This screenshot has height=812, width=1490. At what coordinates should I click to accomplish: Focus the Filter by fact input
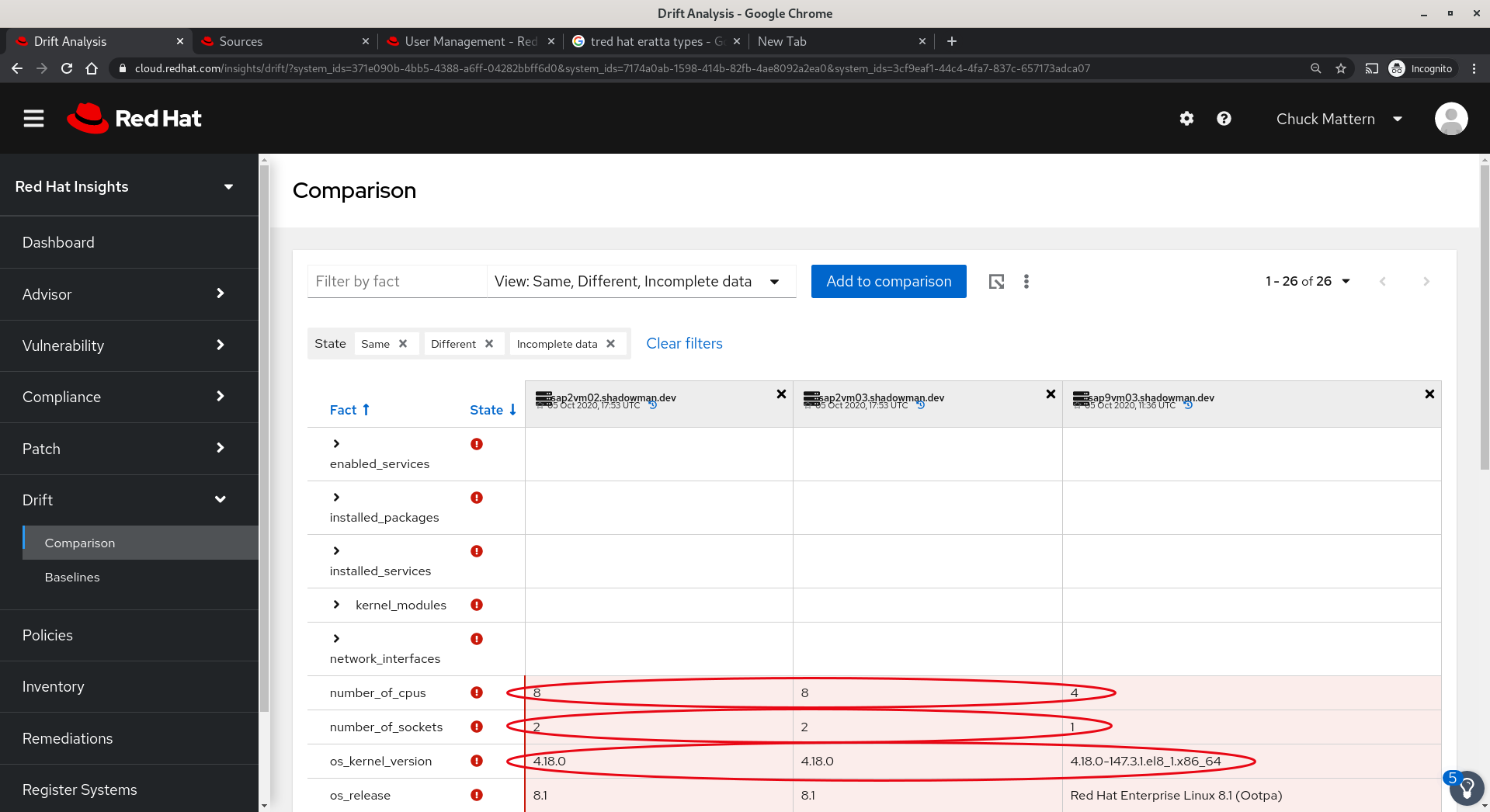pyautogui.click(x=397, y=281)
